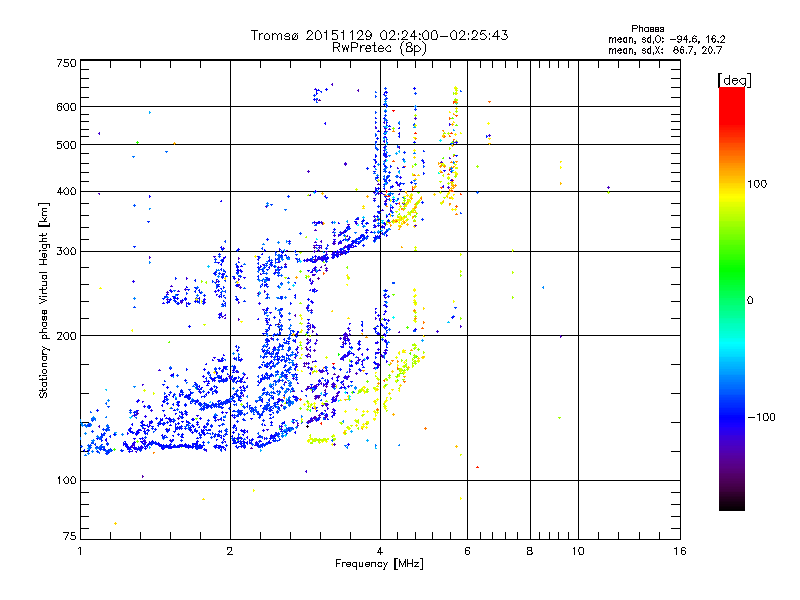Click the colorbar '-100' tick label
This screenshot has width=800, height=600.
(762, 417)
